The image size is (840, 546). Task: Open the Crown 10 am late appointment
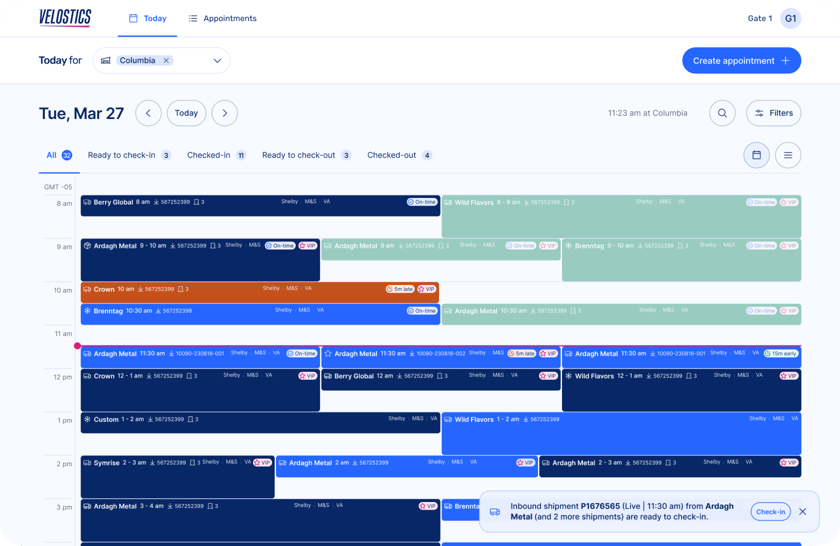pos(260,293)
